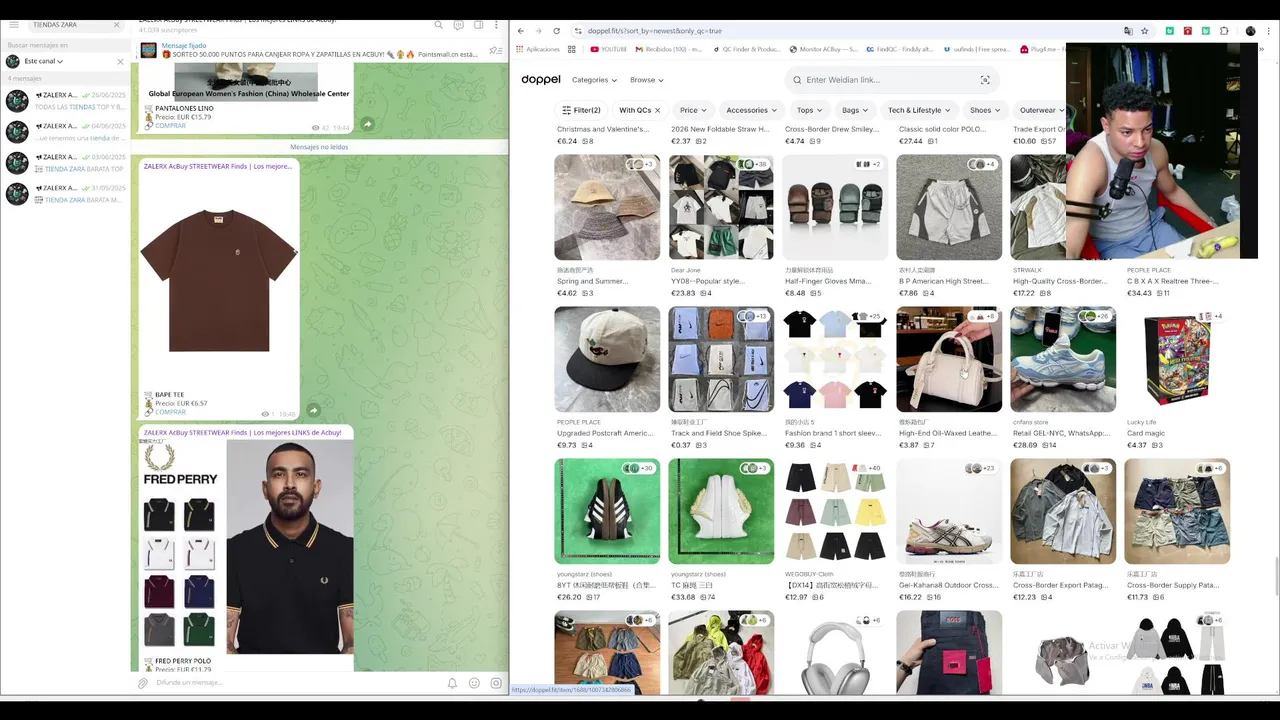Click Gel-Kahana8 Outdoor Cross product title

coord(948,585)
